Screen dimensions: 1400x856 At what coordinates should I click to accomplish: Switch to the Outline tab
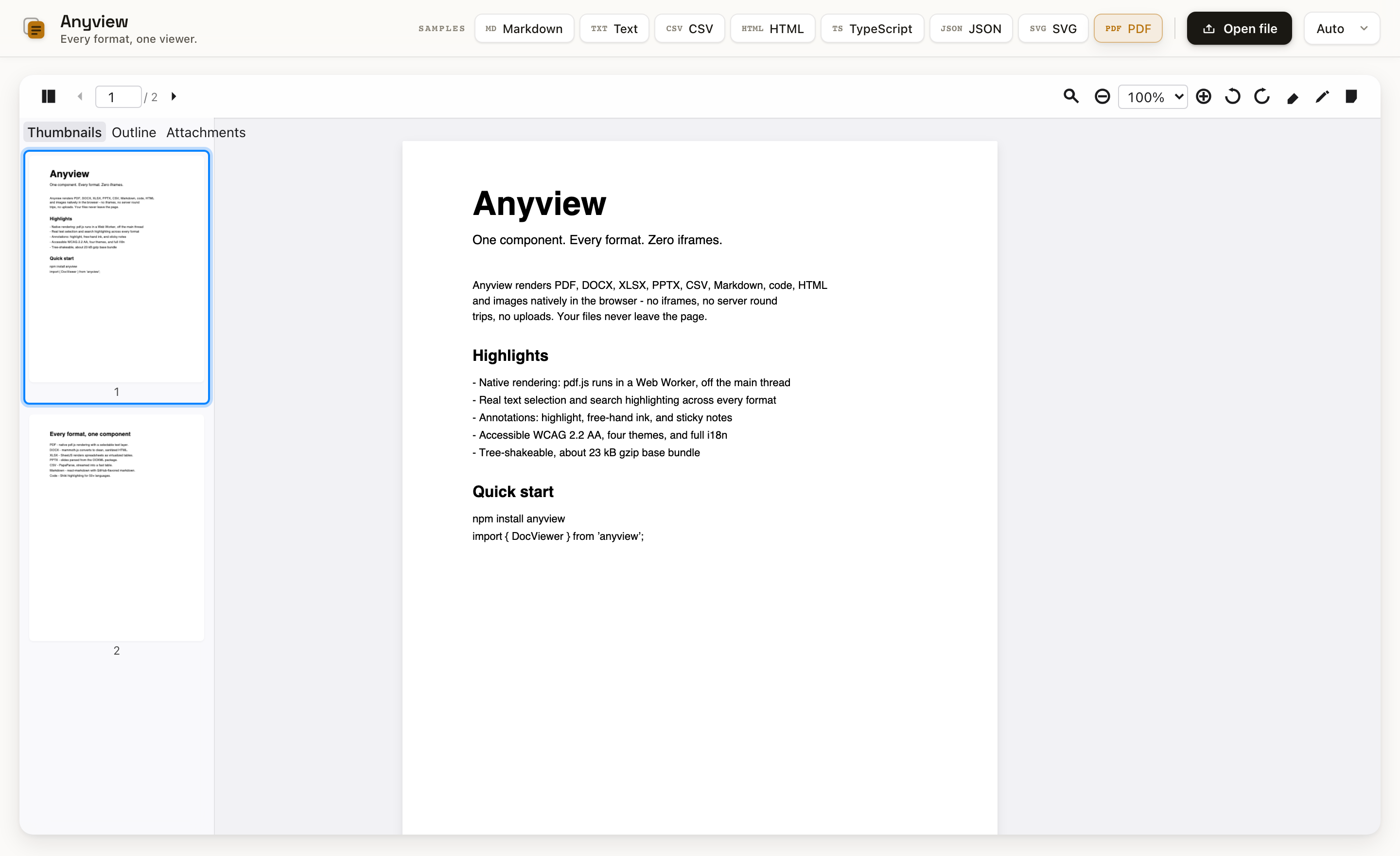click(x=134, y=132)
